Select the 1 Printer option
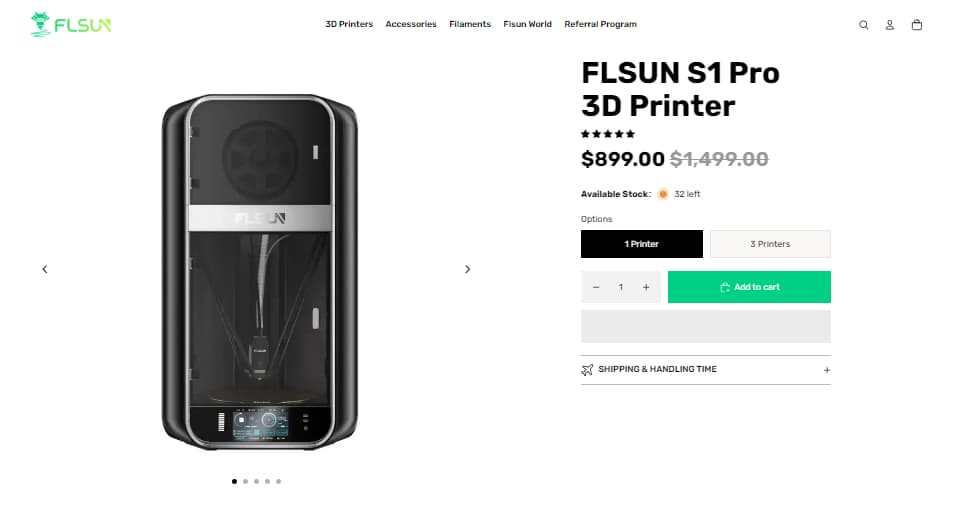This screenshot has height=506, width=971. (641, 244)
